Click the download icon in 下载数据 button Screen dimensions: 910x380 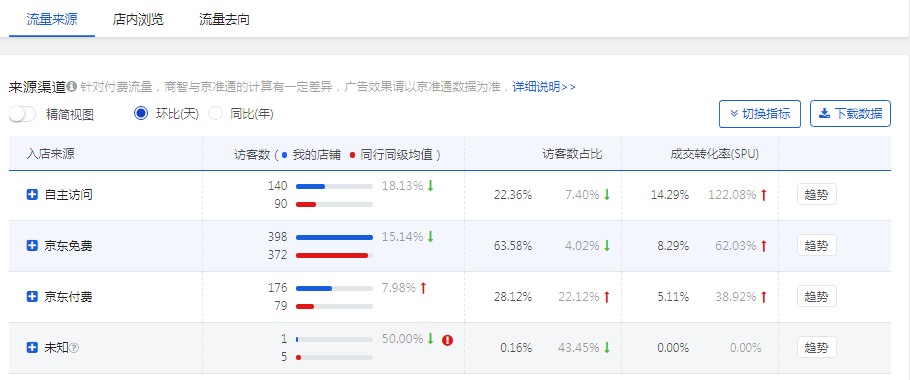[x=824, y=113]
